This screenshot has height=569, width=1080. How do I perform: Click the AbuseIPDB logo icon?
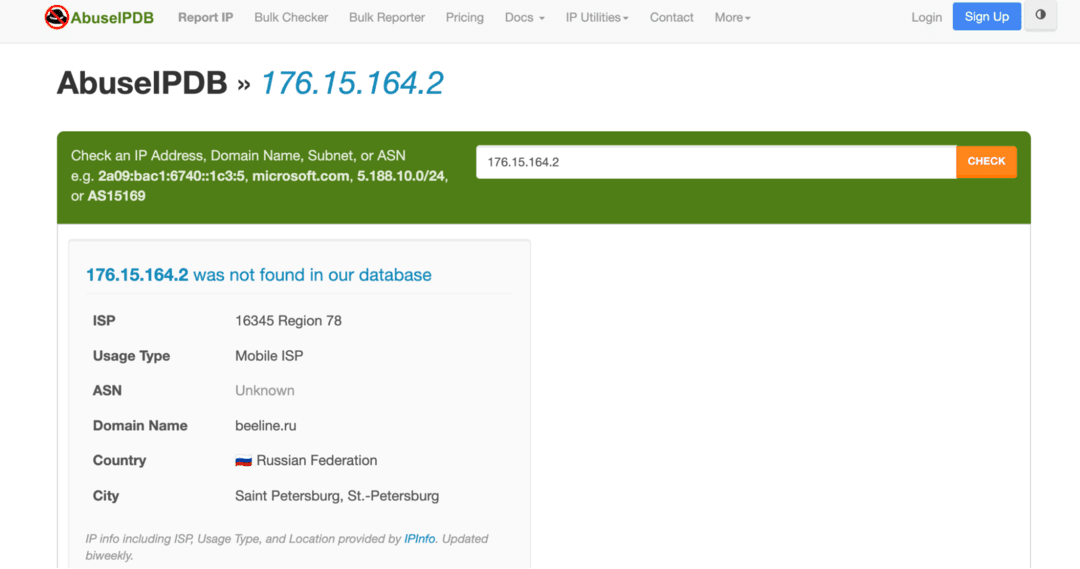[56, 17]
